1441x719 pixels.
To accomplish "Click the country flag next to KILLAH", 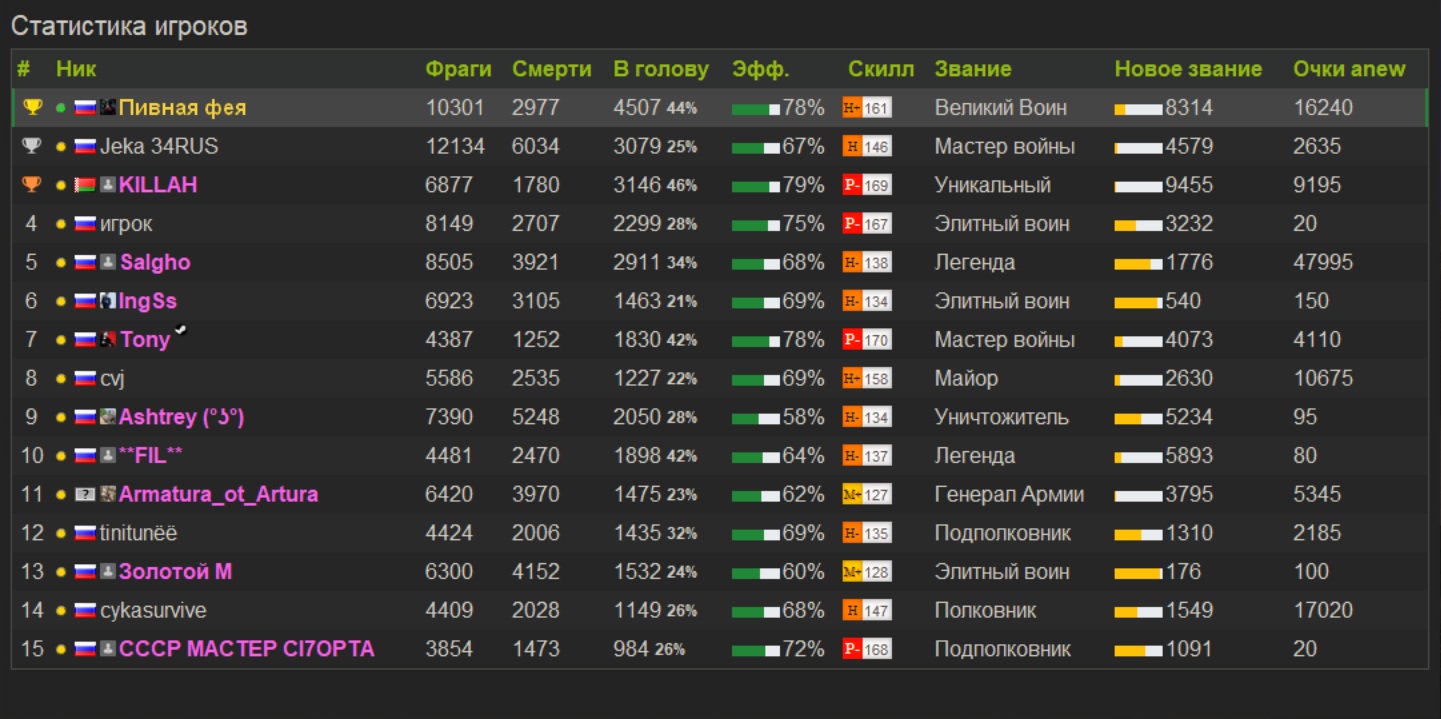I will [85, 185].
